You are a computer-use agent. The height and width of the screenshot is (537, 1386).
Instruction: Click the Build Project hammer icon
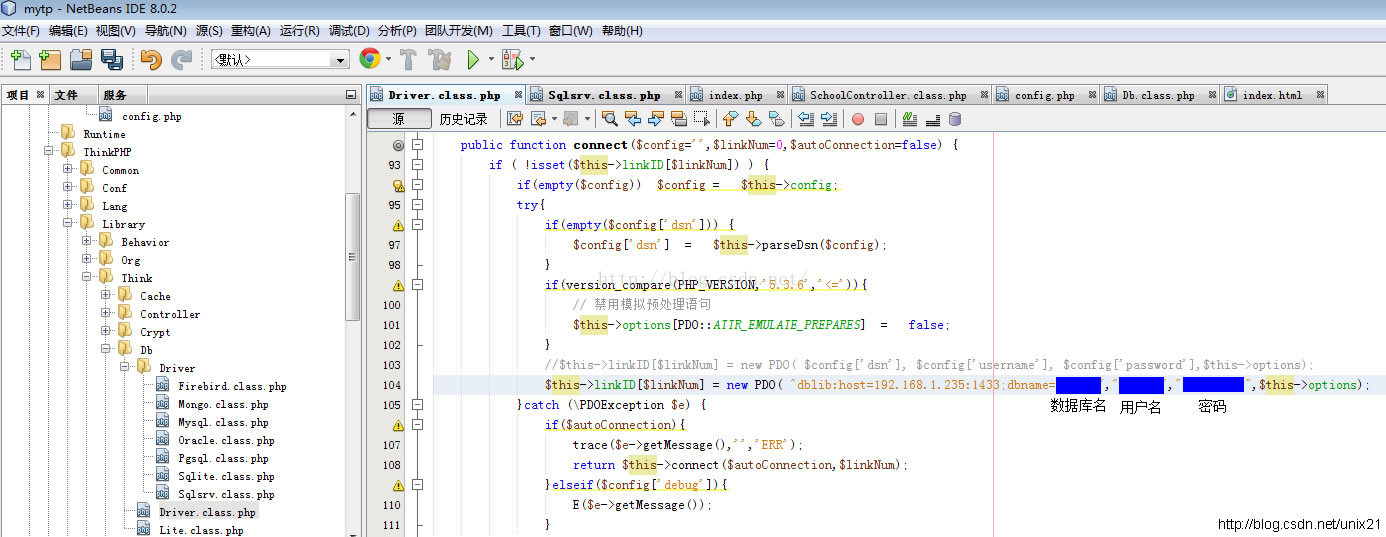(x=408, y=60)
